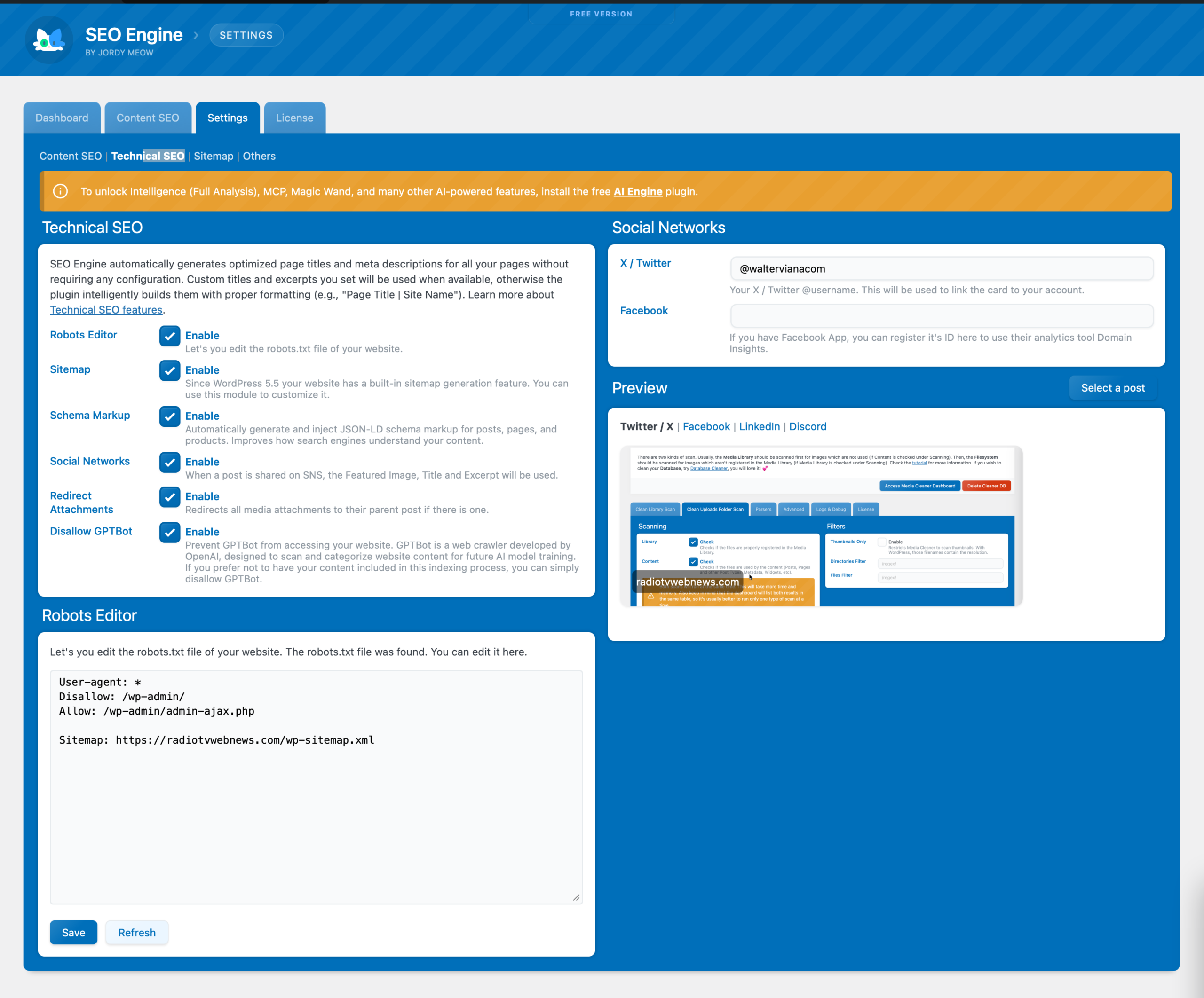The image size is (1204, 998).
Task: Open the Select a post picker
Action: [1112, 388]
